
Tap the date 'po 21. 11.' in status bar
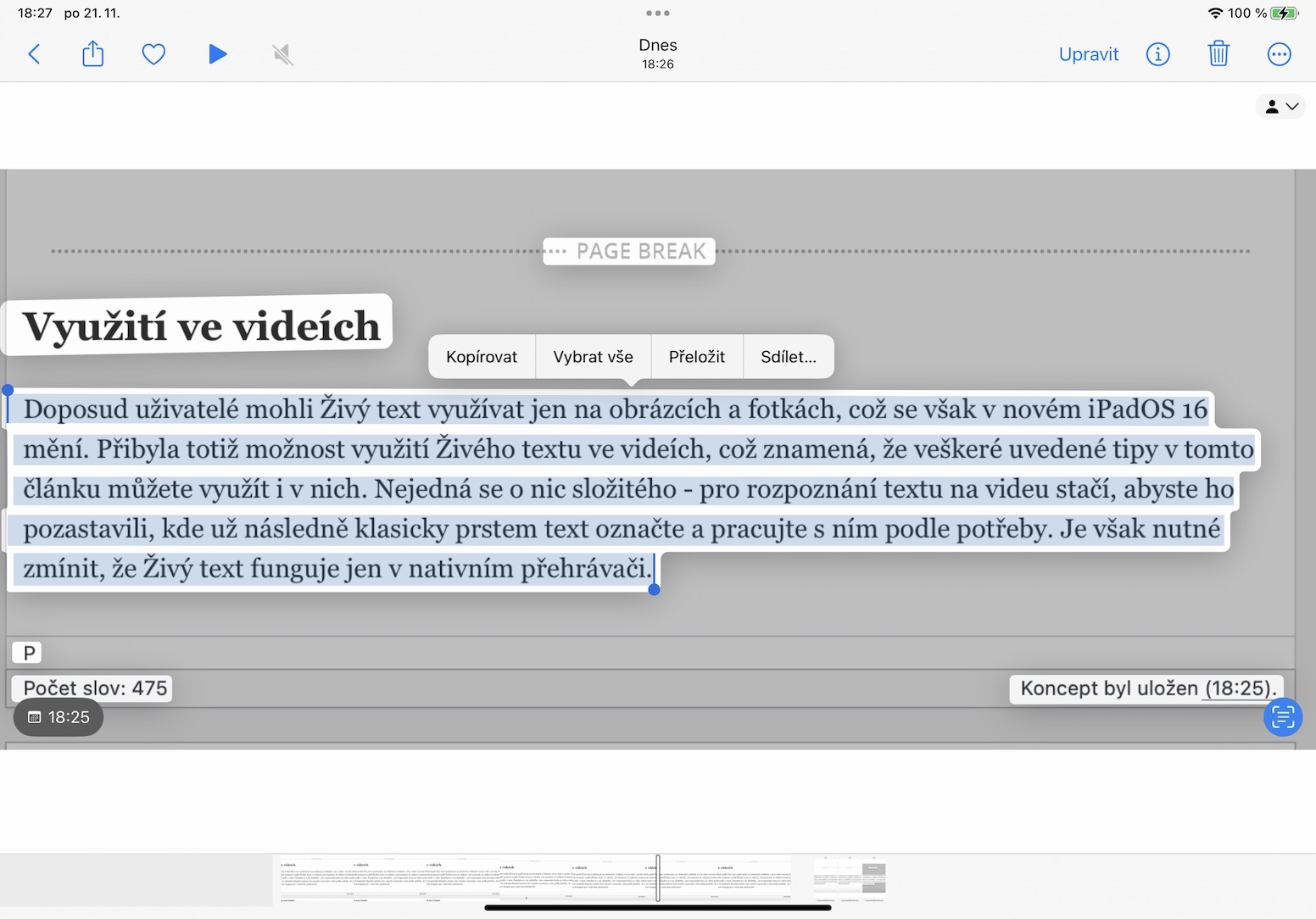coord(92,13)
